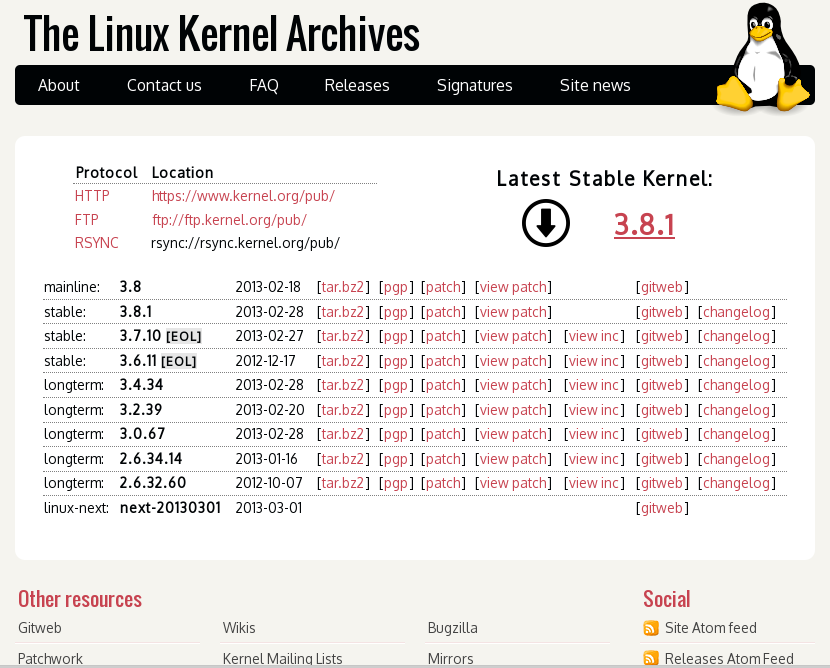
Task: Open pgp signature for 3.6.11
Action: 395,362
